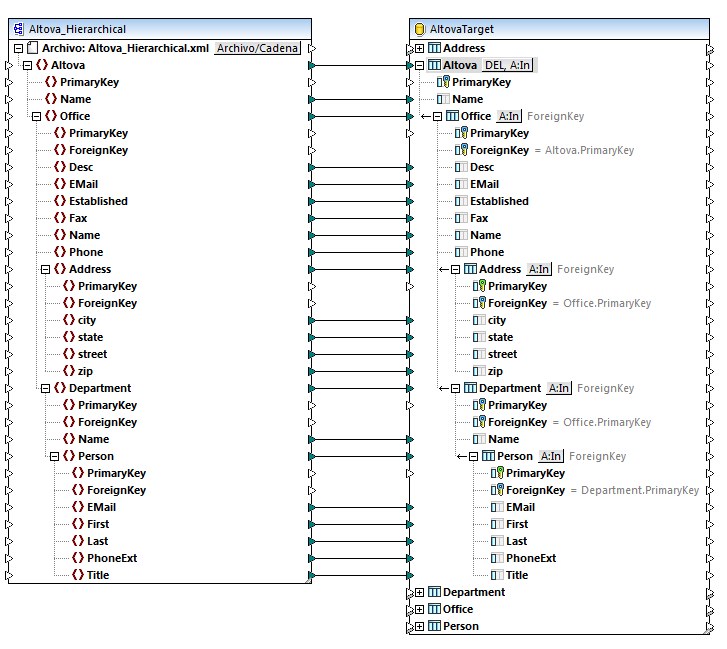Collapse the Department element in source tree

[45, 388]
